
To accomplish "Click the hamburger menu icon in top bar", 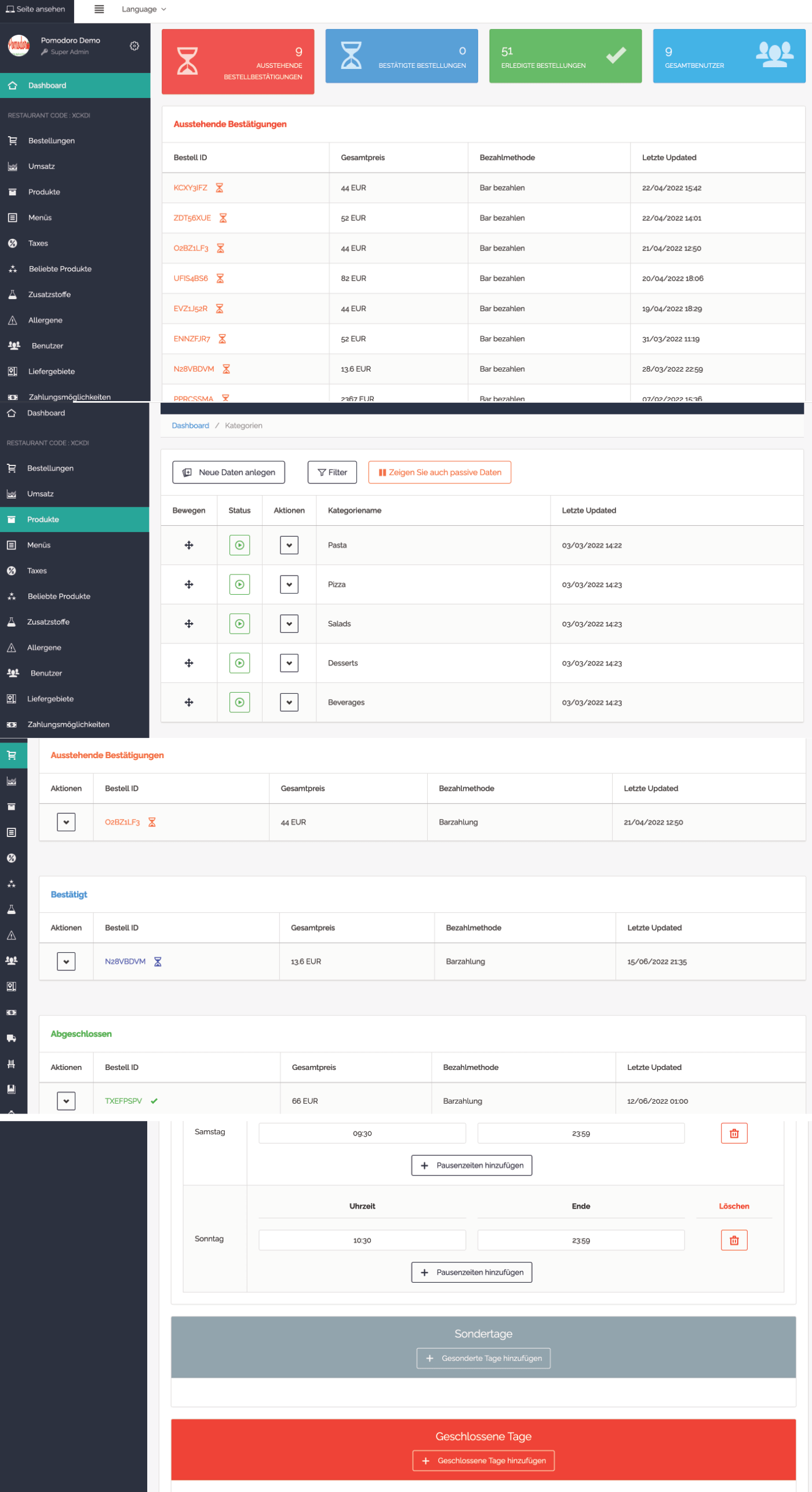I will click(99, 9).
